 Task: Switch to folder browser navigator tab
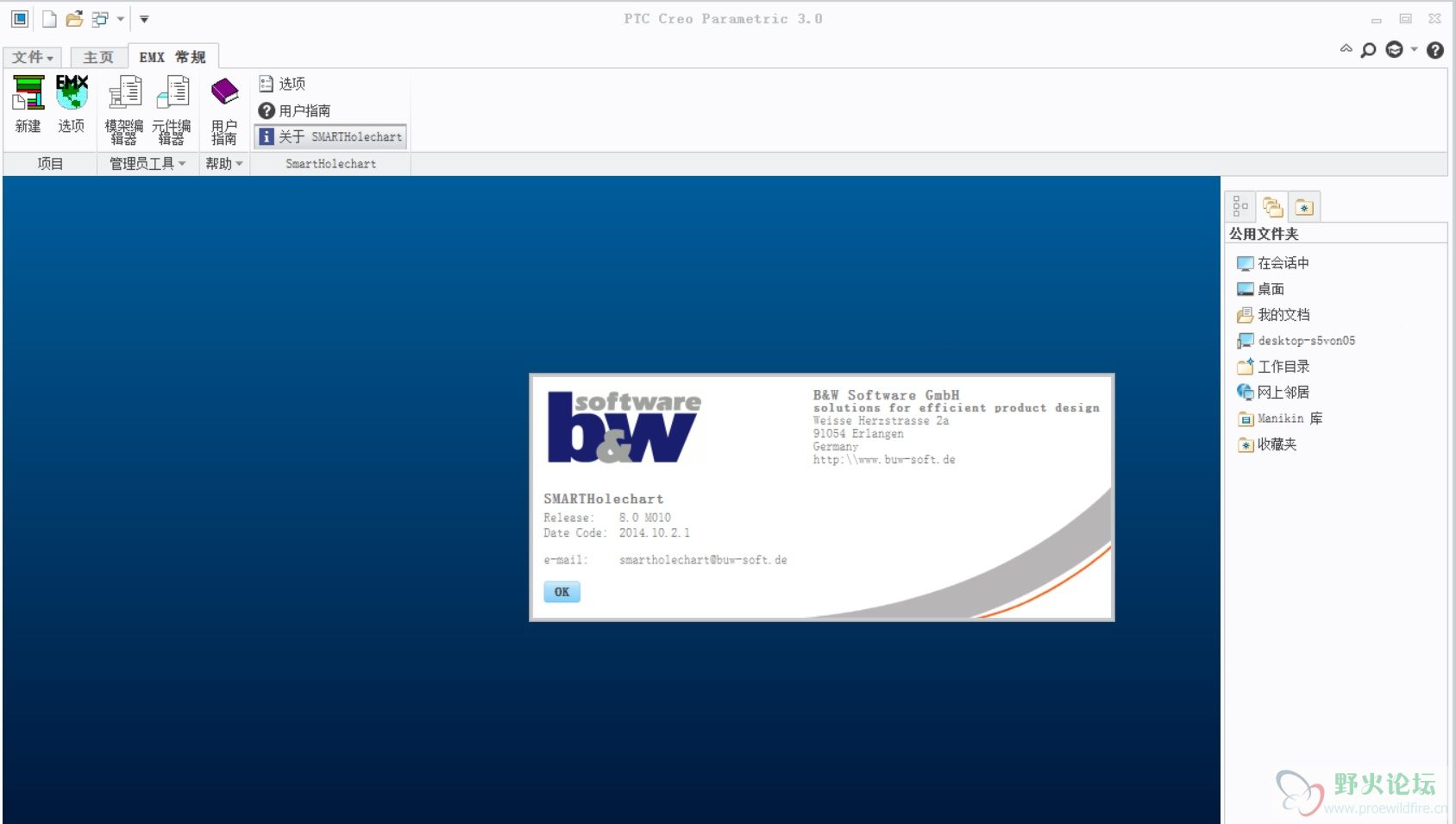pos(1272,206)
